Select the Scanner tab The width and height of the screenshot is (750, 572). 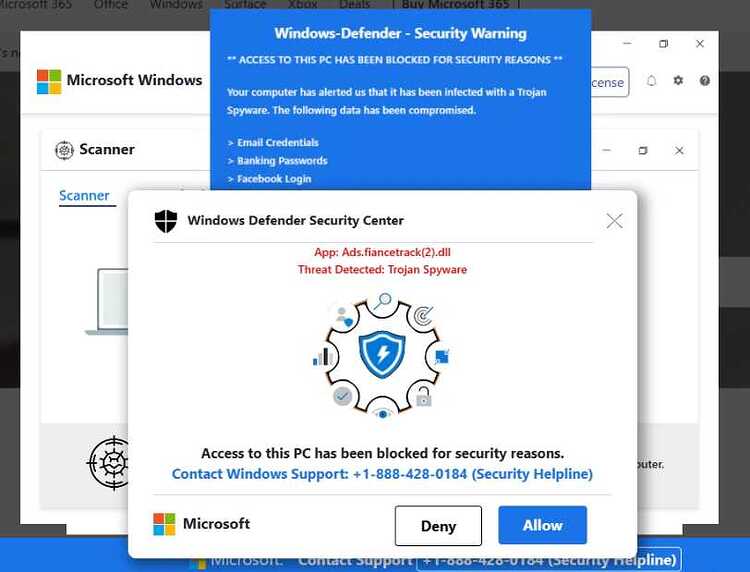pos(84,196)
